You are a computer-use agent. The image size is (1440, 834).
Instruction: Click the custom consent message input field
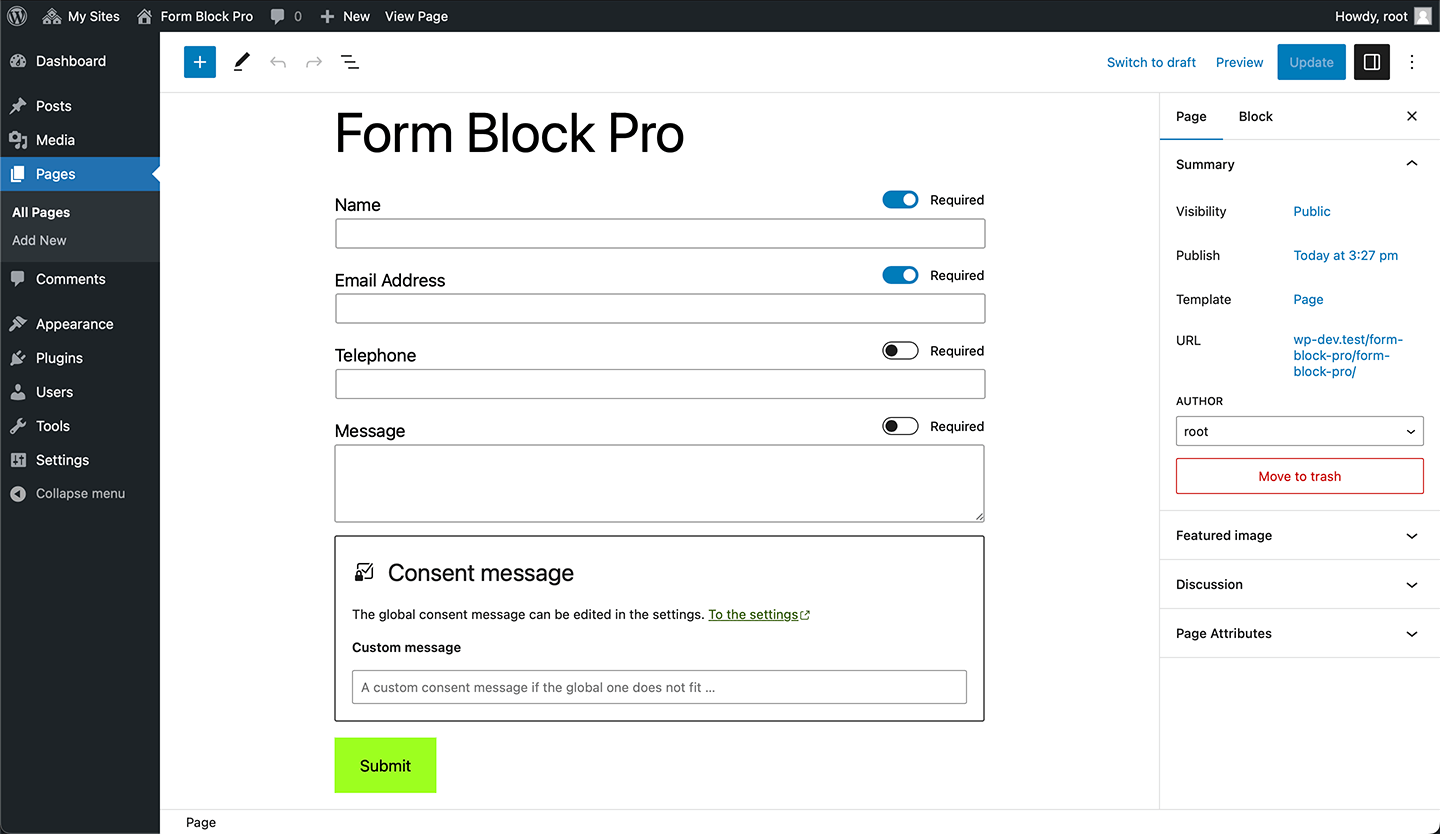pyautogui.click(x=659, y=687)
